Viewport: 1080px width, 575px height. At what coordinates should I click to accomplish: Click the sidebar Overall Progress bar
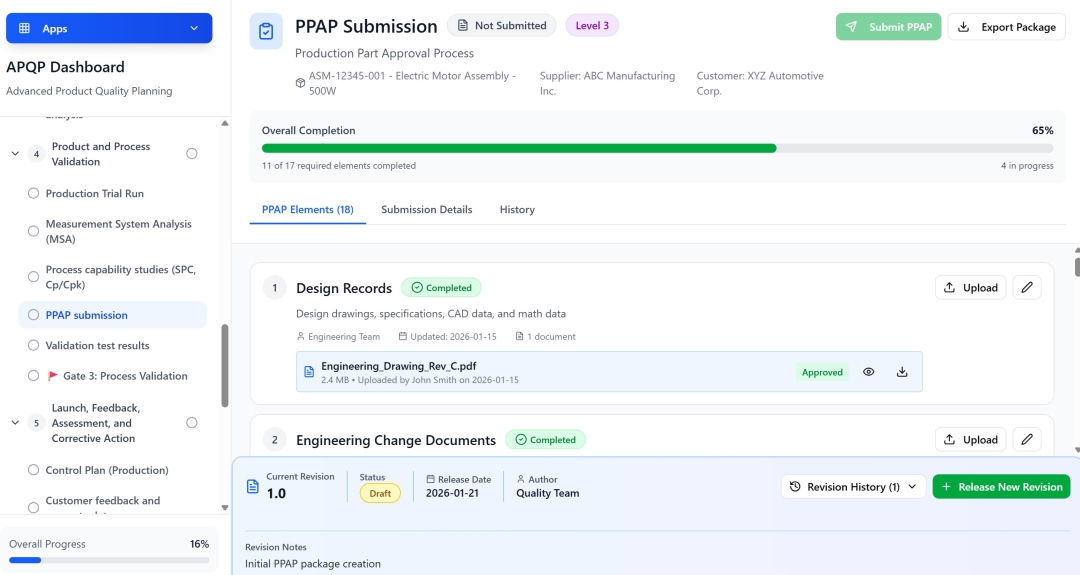(x=109, y=561)
